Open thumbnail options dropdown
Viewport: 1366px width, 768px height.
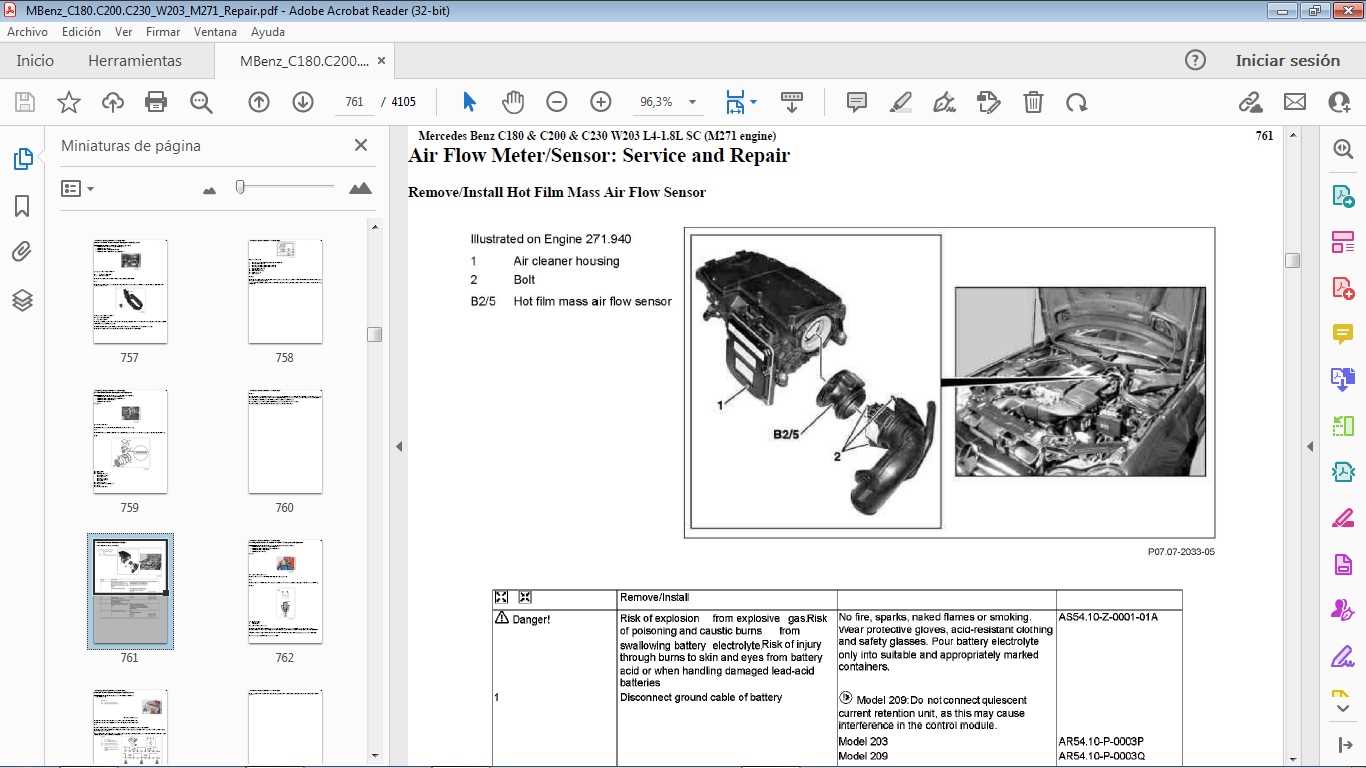[77, 188]
